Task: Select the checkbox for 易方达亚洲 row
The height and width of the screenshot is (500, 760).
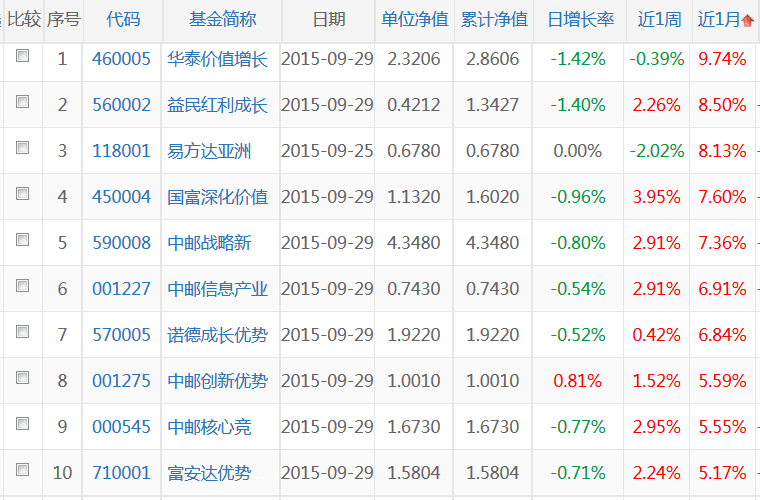Action: (x=22, y=148)
